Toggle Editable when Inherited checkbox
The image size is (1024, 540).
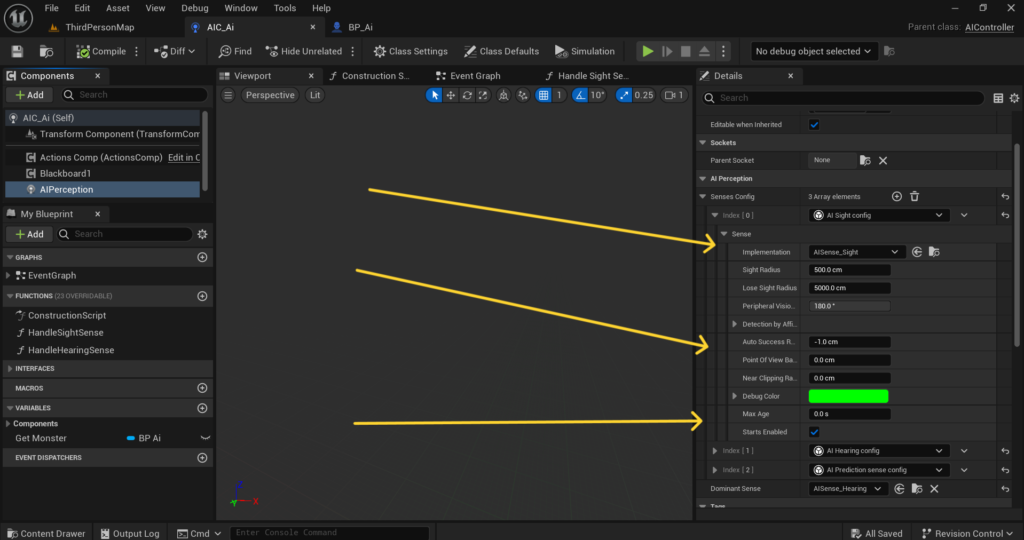pyautogui.click(x=814, y=125)
